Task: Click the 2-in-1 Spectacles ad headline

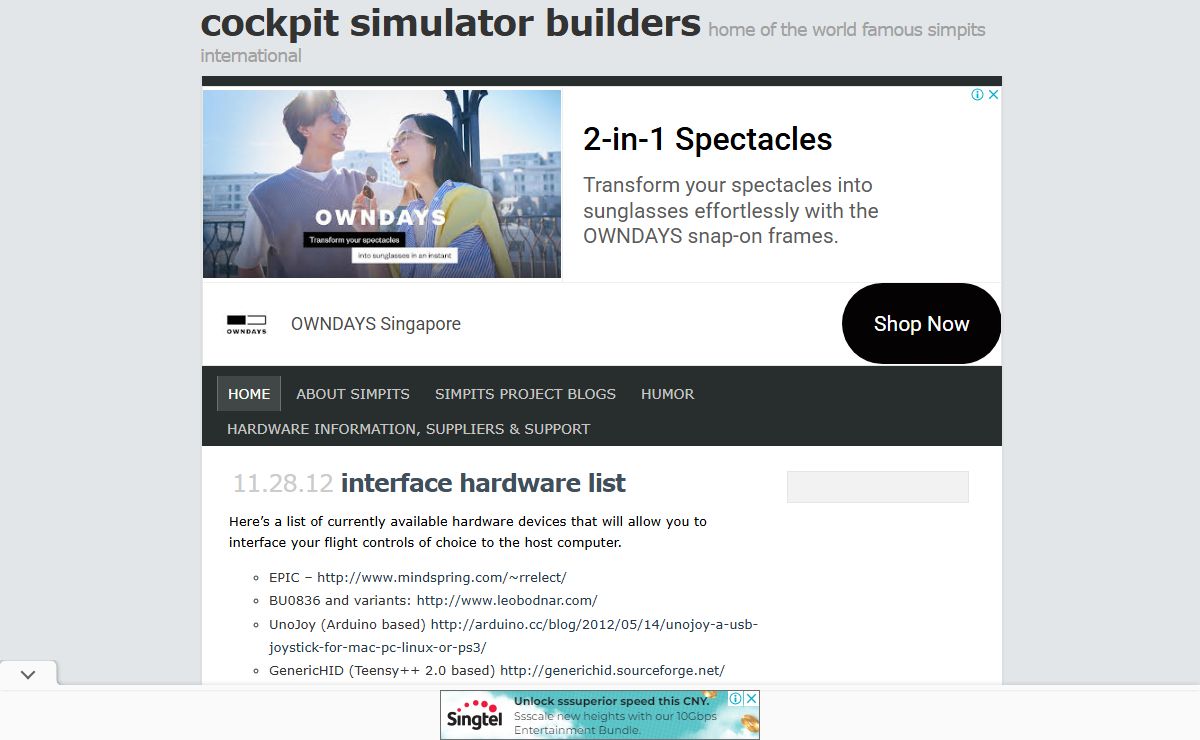Action: [x=707, y=139]
